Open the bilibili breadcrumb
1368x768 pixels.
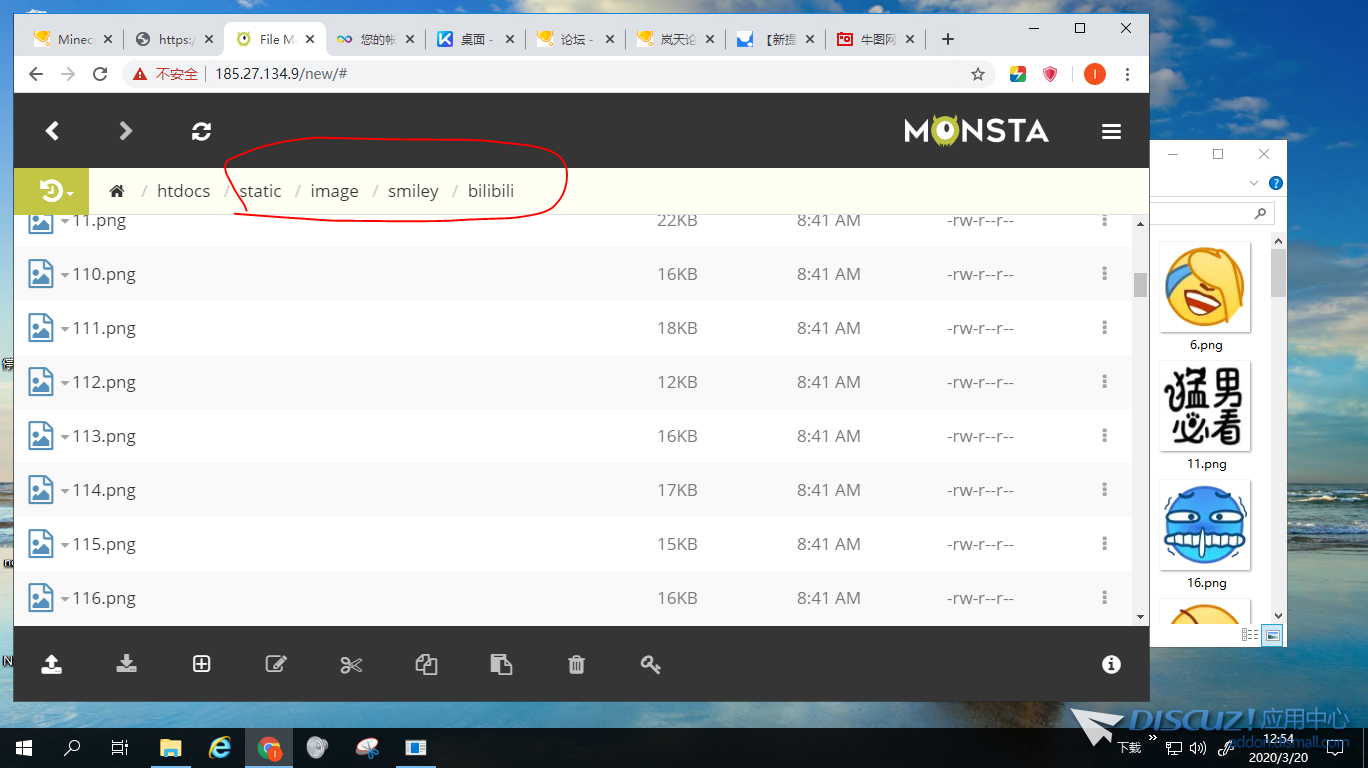tap(491, 191)
